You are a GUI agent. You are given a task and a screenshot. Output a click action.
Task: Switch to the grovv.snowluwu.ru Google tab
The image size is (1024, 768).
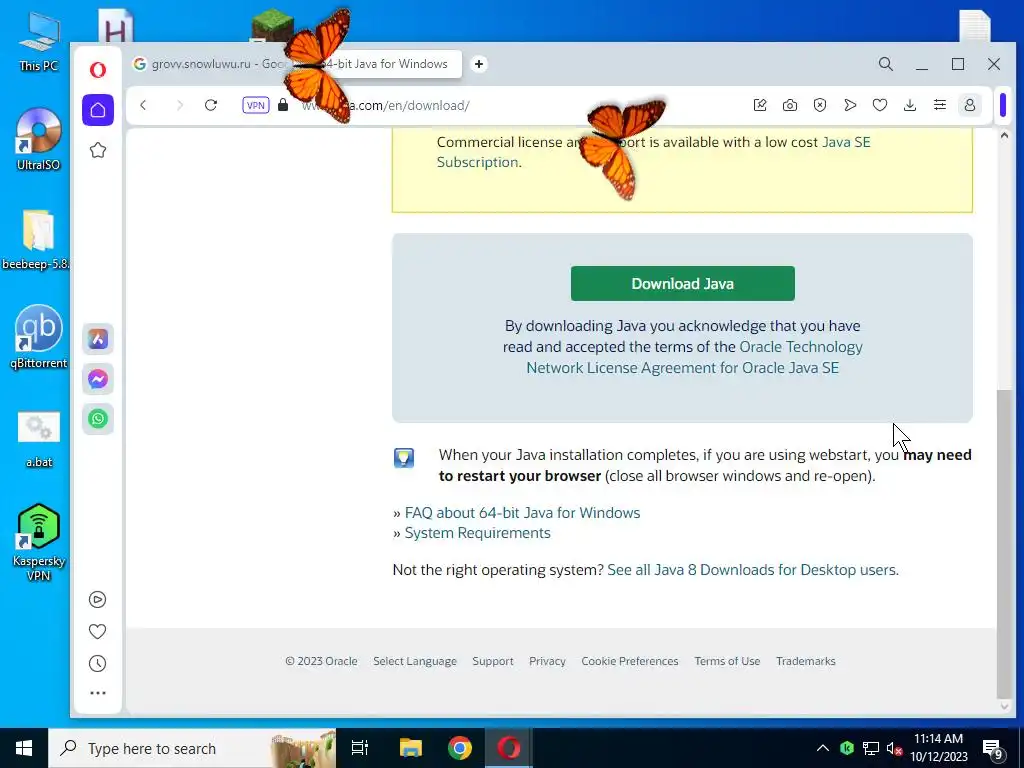click(208, 64)
